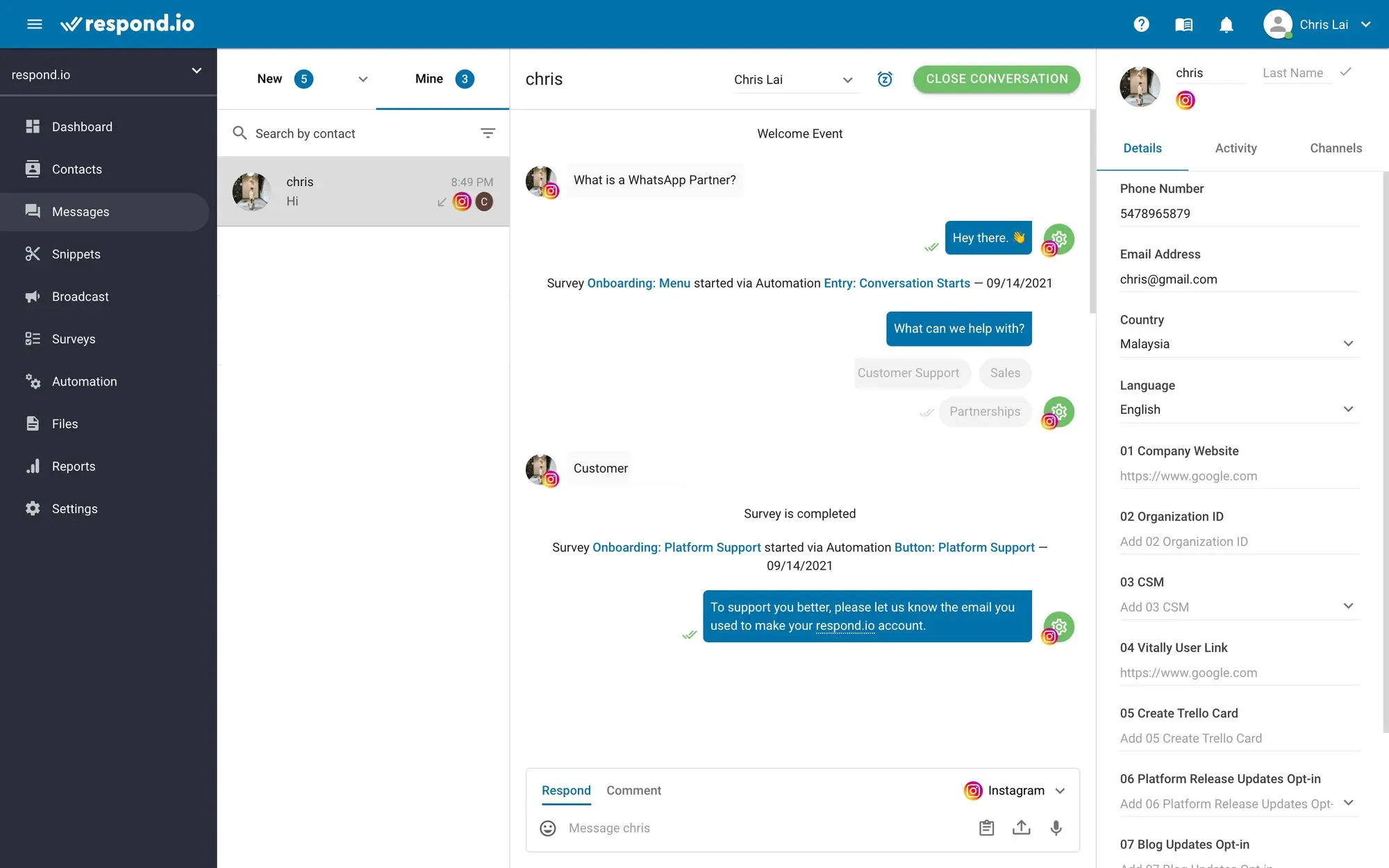
Task: Click the 02 Organization ID field
Action: [1239, 541]
